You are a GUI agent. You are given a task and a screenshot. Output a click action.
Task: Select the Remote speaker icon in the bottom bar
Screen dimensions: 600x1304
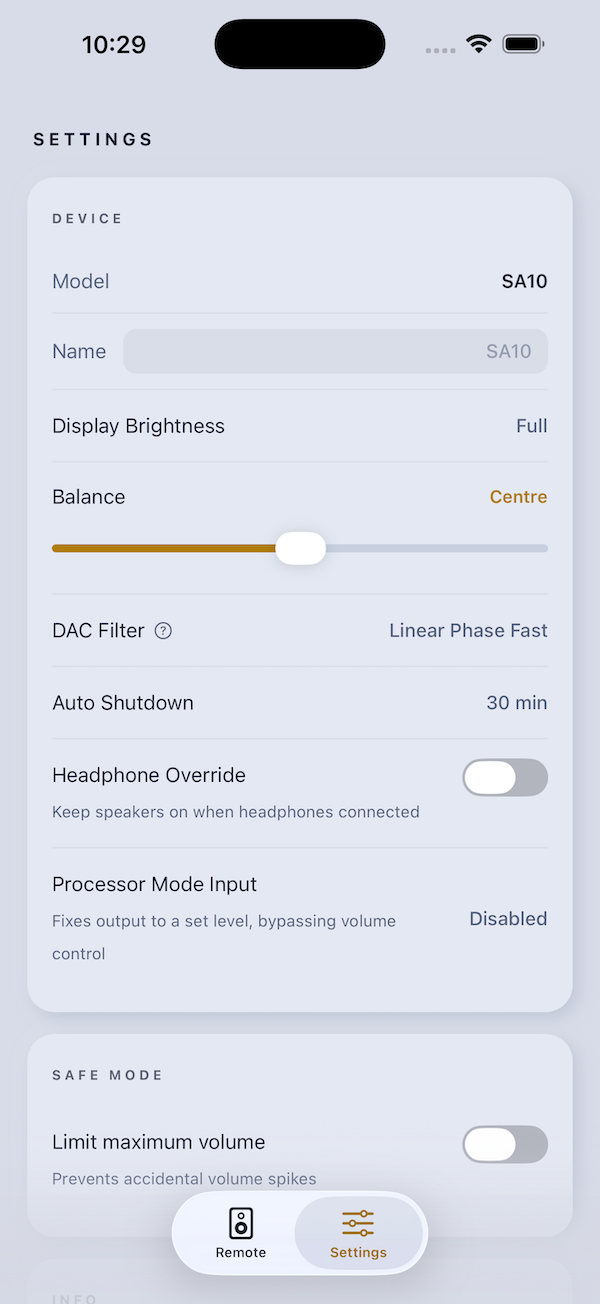coord(240,1221)
